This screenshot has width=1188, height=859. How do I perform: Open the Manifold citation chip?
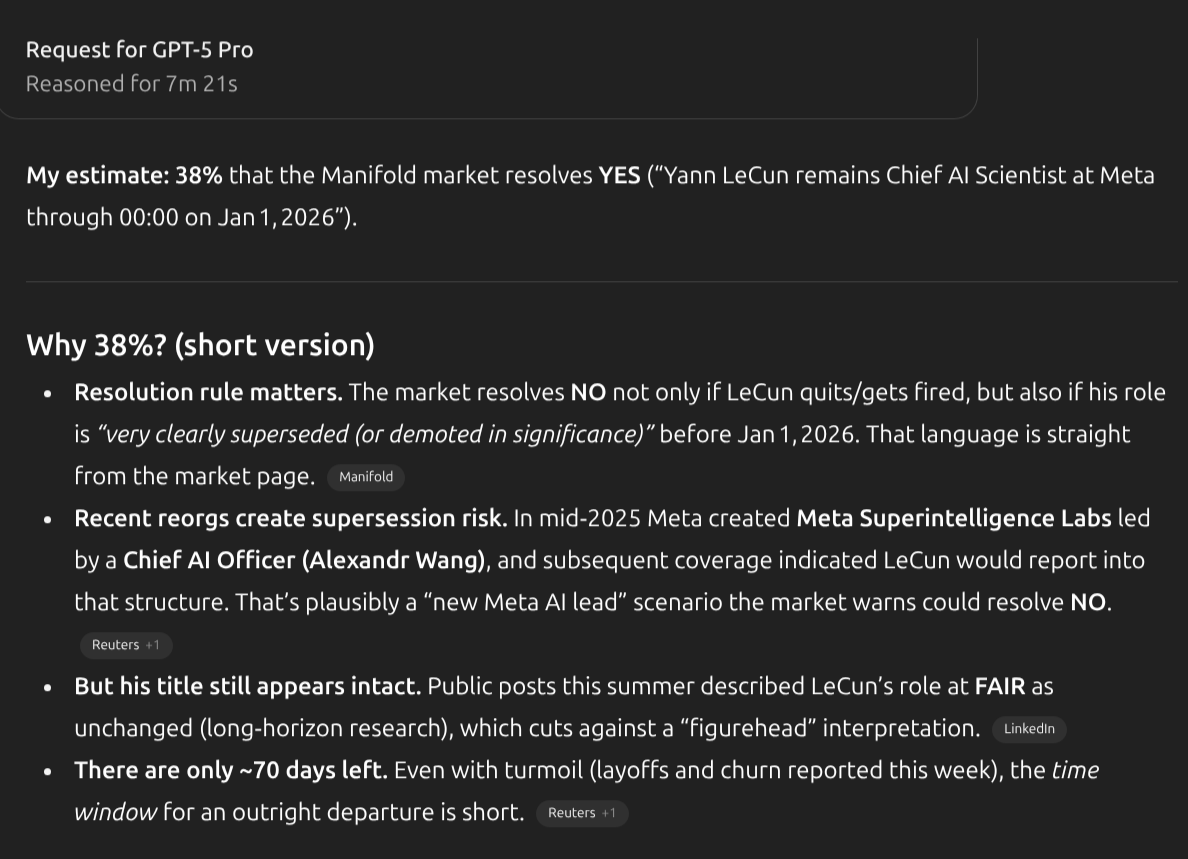point(366,477)
